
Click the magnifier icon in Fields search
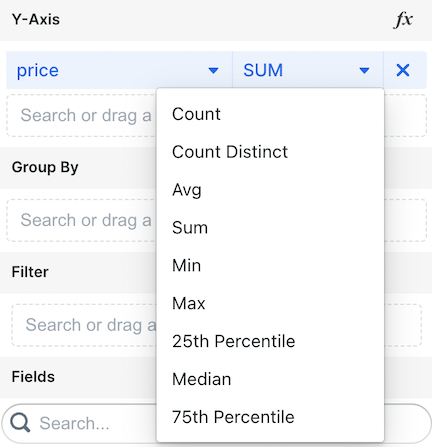tap(20, 423)
